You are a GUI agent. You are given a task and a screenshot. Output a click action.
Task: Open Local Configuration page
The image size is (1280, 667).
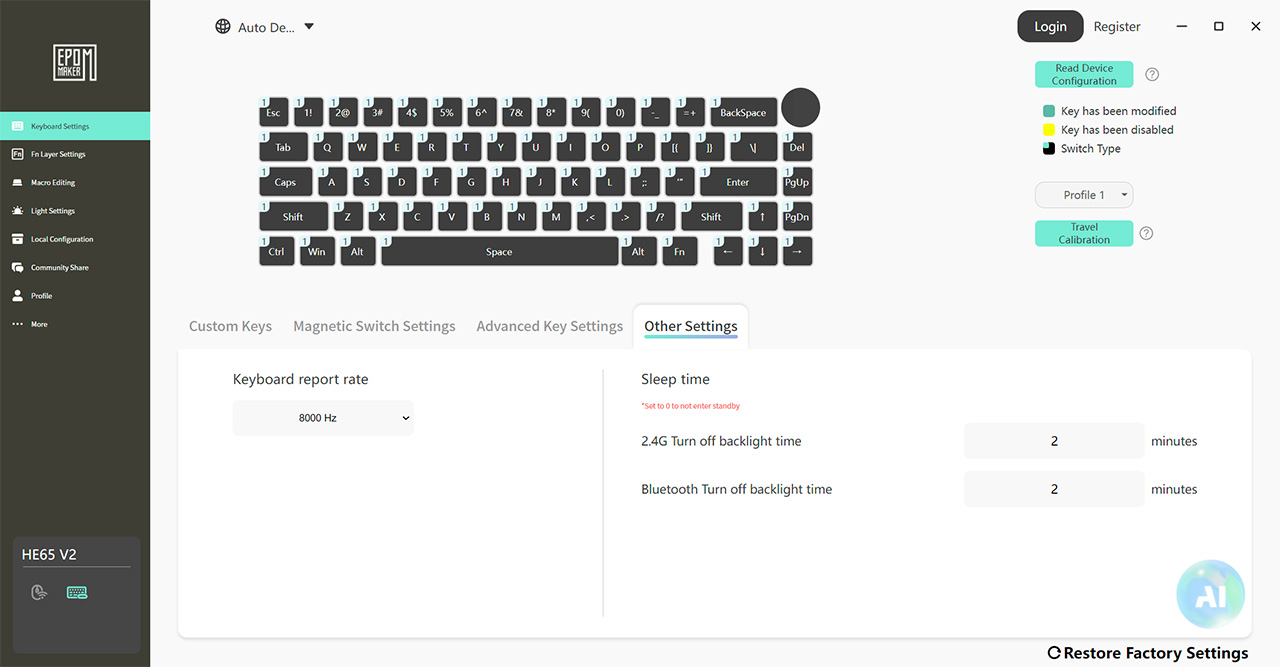click(x=75, y=239)
